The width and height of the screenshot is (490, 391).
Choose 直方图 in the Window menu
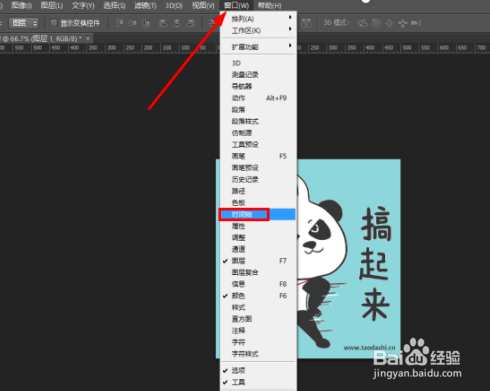258,319
